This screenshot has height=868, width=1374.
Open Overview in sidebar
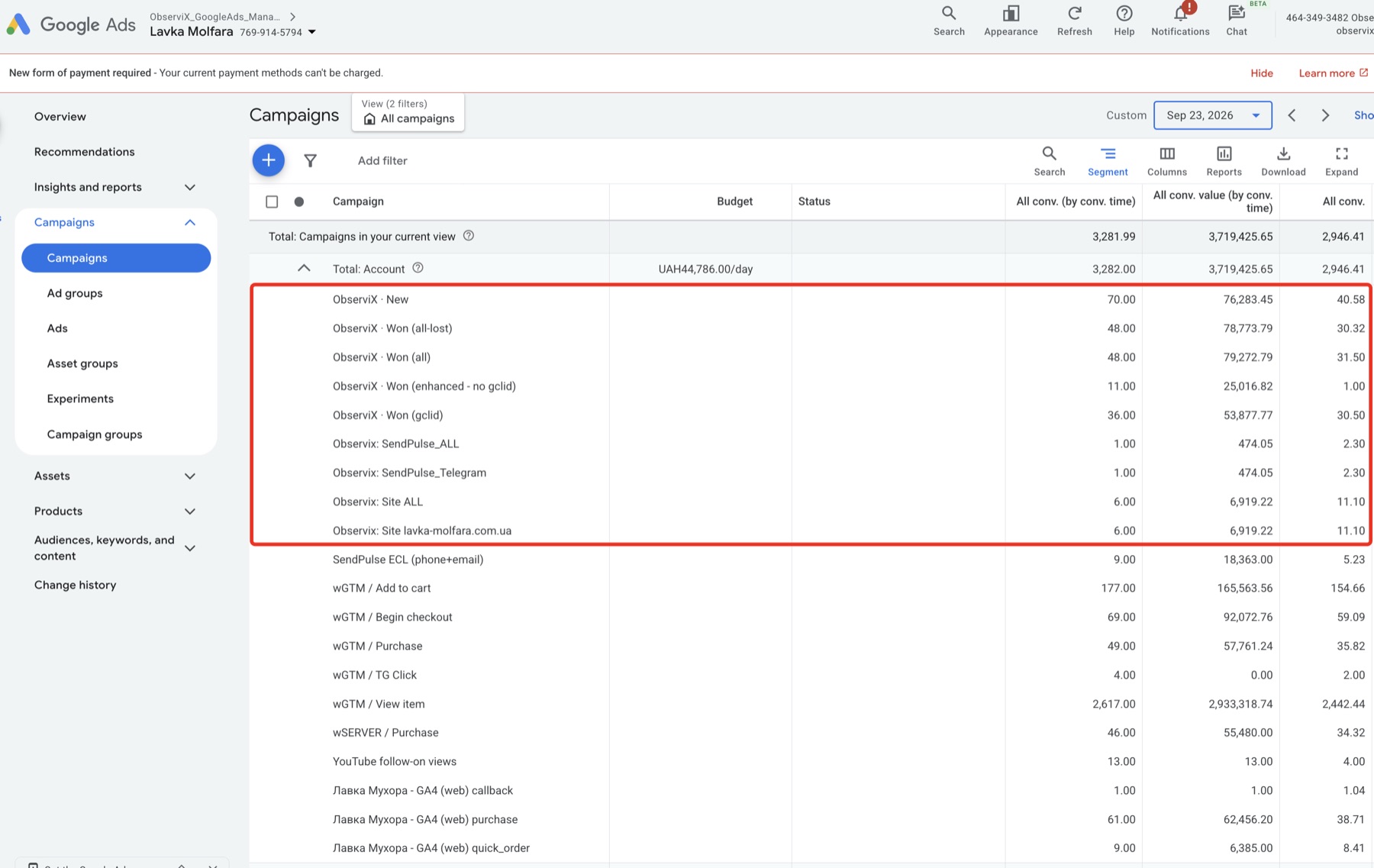point(60,116)
